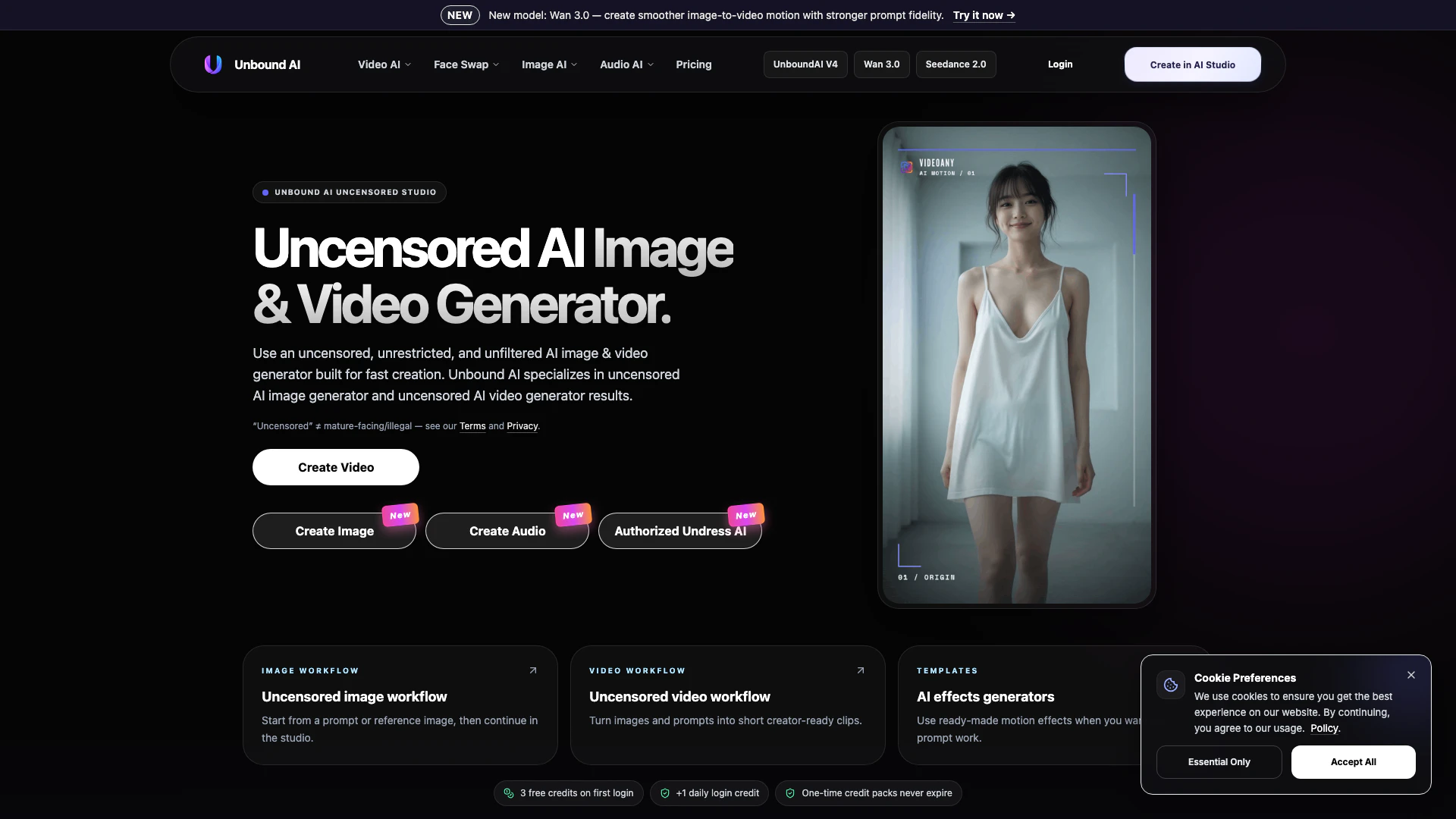Click the Create Image button
This screenshot has width=1456, height=819.
click(334, 531)
